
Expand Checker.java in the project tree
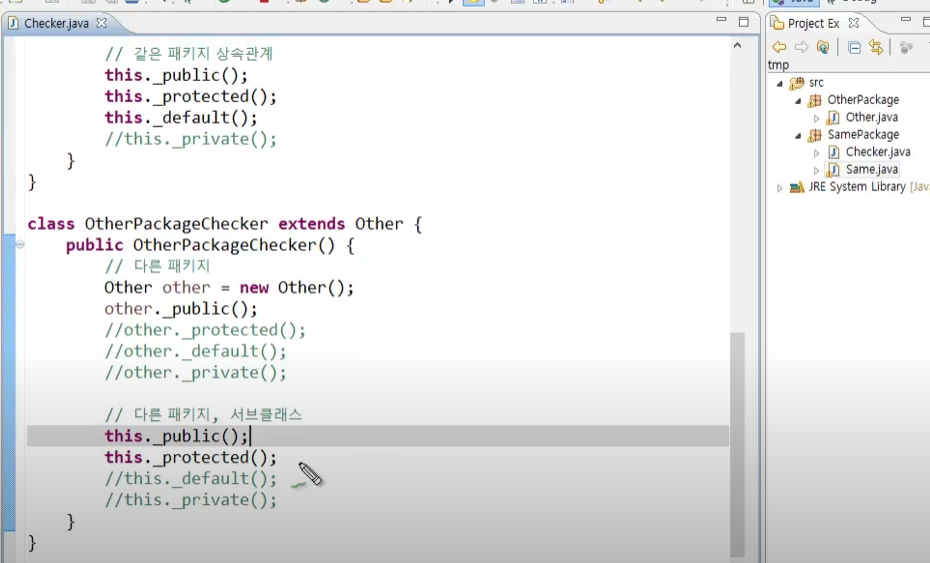pos(817,153)
